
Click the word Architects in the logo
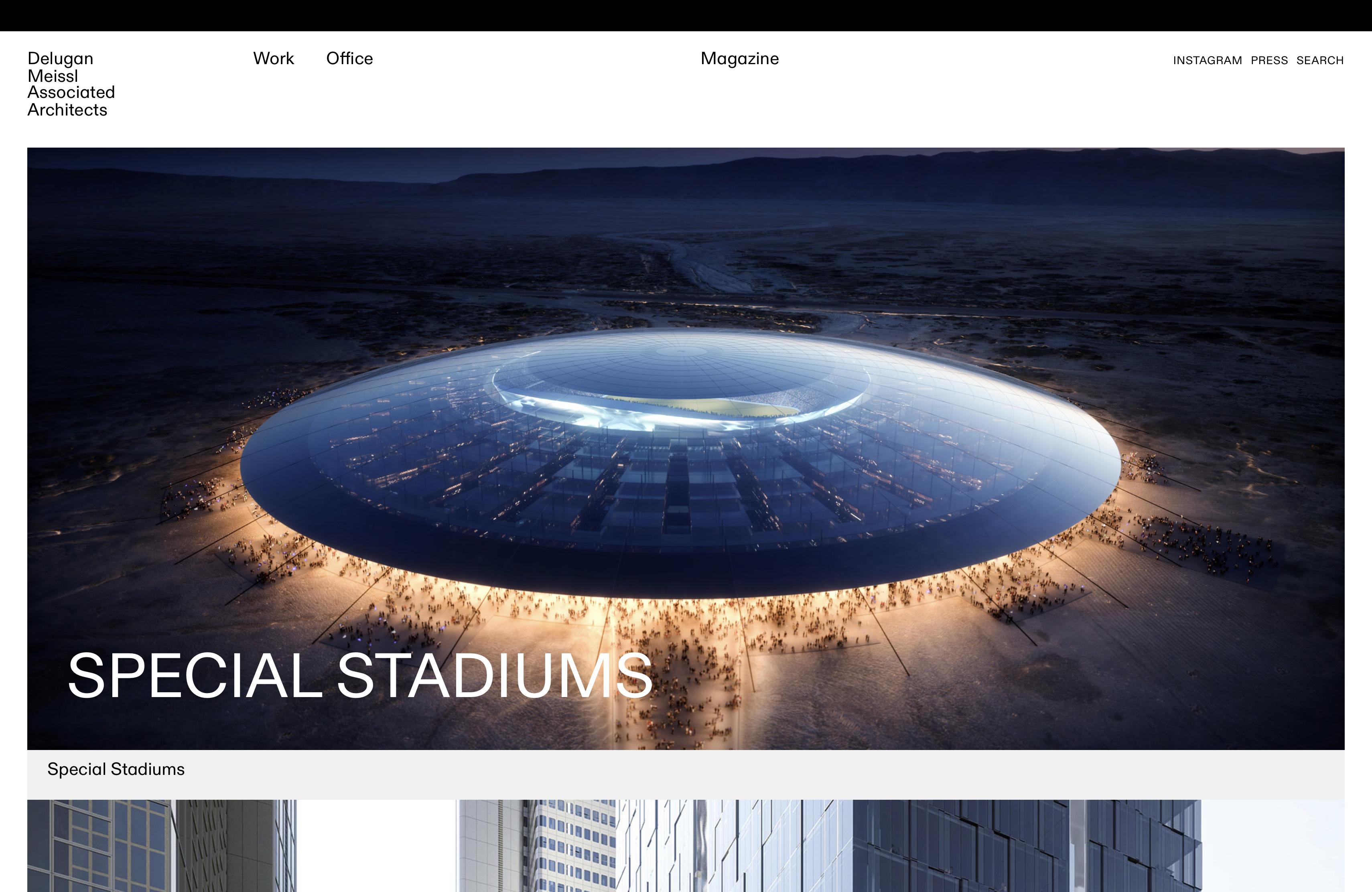[67, 110]
